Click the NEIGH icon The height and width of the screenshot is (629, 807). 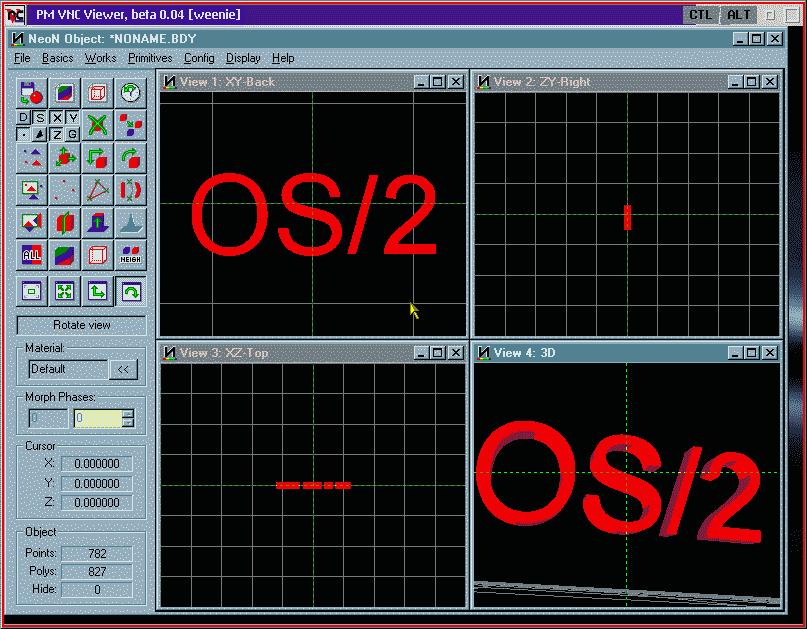pyautogui.click(x=130, y=255)
